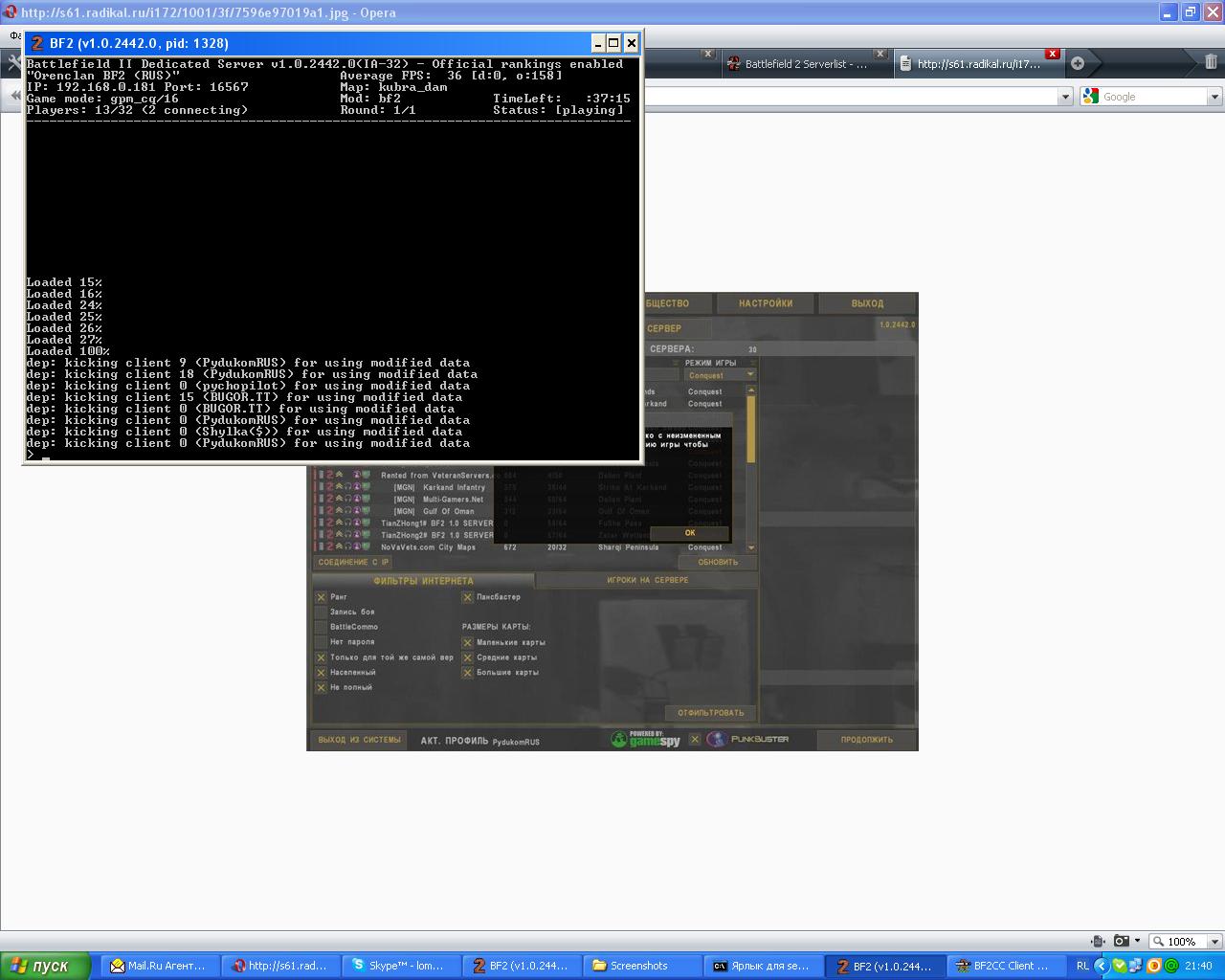Click the page view icon left of camera

tap(1098, 941)
